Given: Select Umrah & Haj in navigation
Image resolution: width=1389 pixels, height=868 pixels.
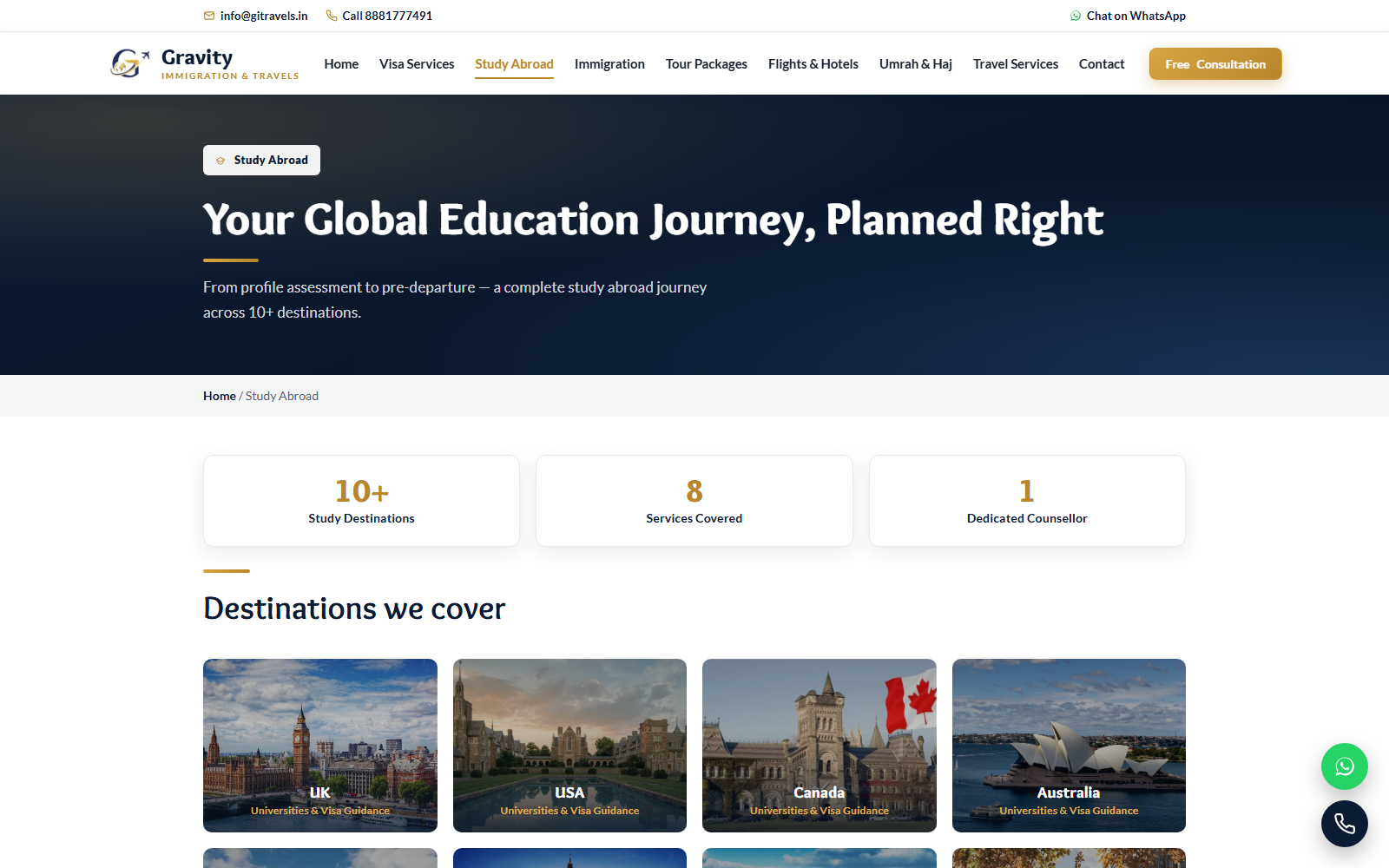Looking at the screenshot, I should [x=916, y=64].
